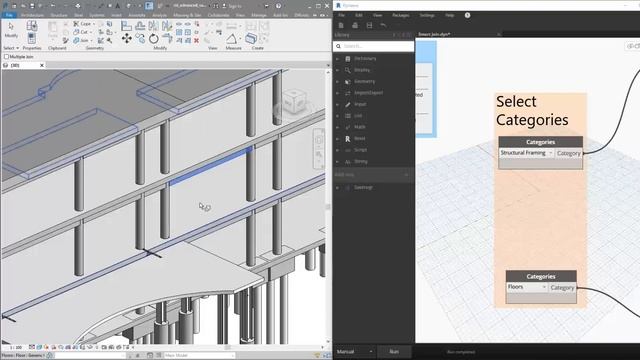Click Save icon in Dynamo toolbar

point(369,25)
